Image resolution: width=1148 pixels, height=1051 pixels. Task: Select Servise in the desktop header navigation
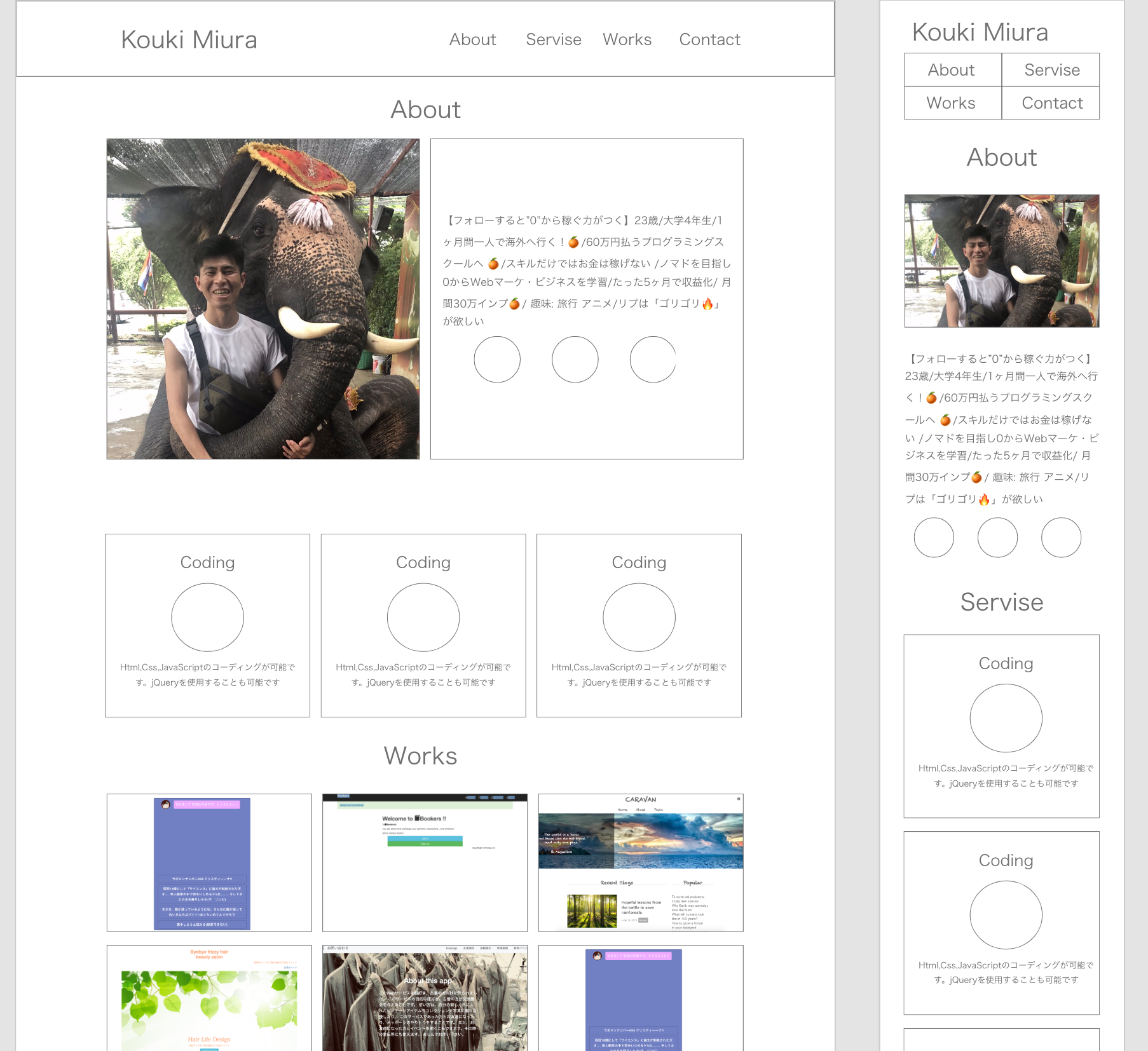[x=553, y=39]
